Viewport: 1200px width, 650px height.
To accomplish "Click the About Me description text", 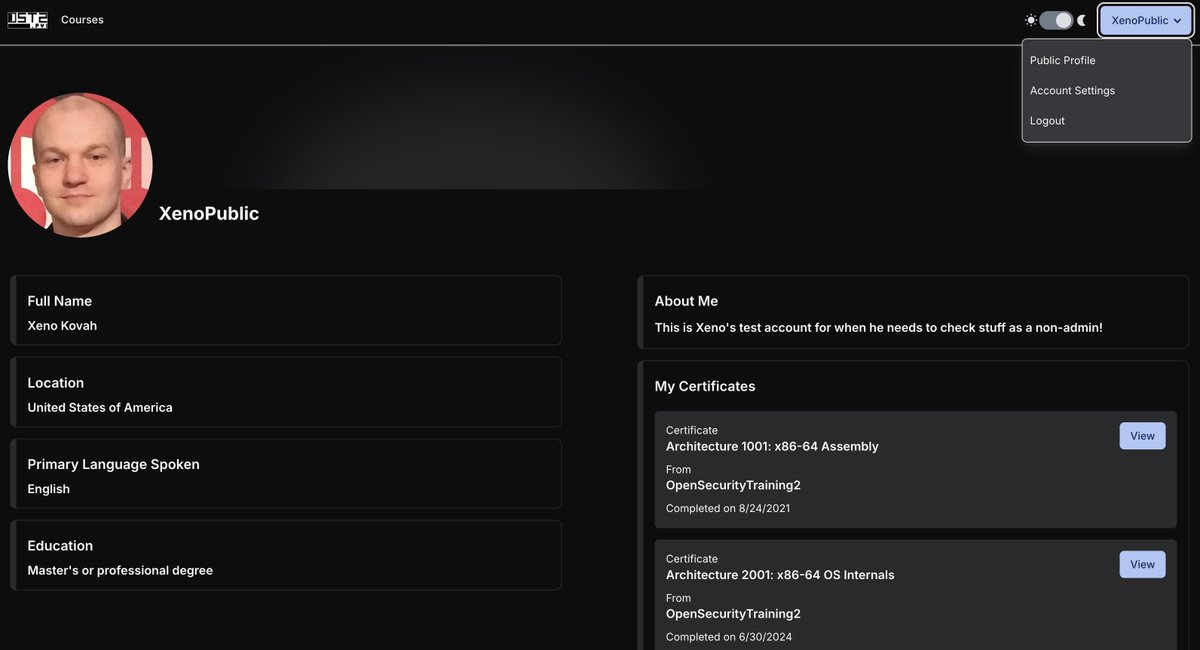I will [879, 328].
